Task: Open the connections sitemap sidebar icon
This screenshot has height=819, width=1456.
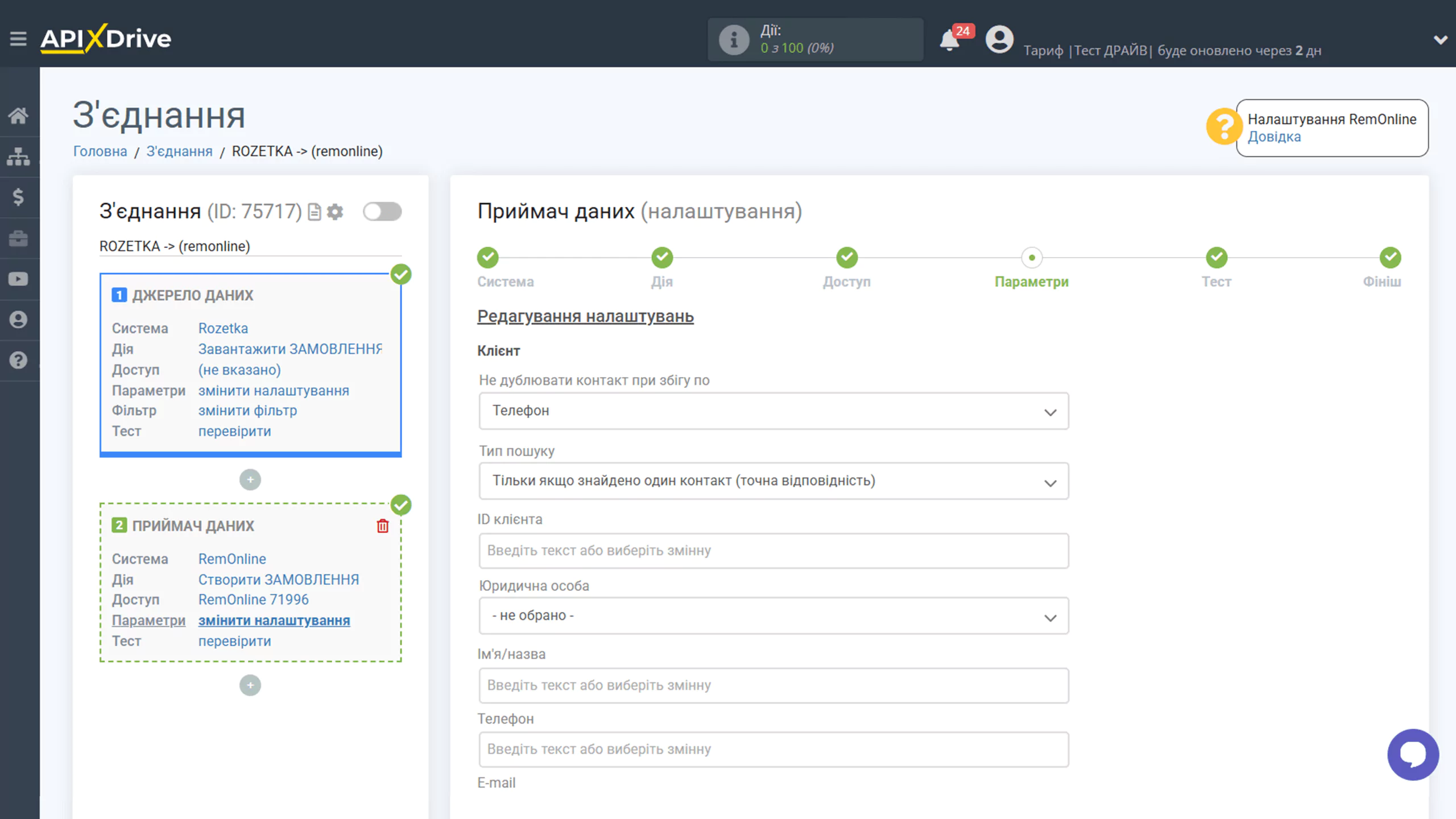Action: (x=18, y=157)
